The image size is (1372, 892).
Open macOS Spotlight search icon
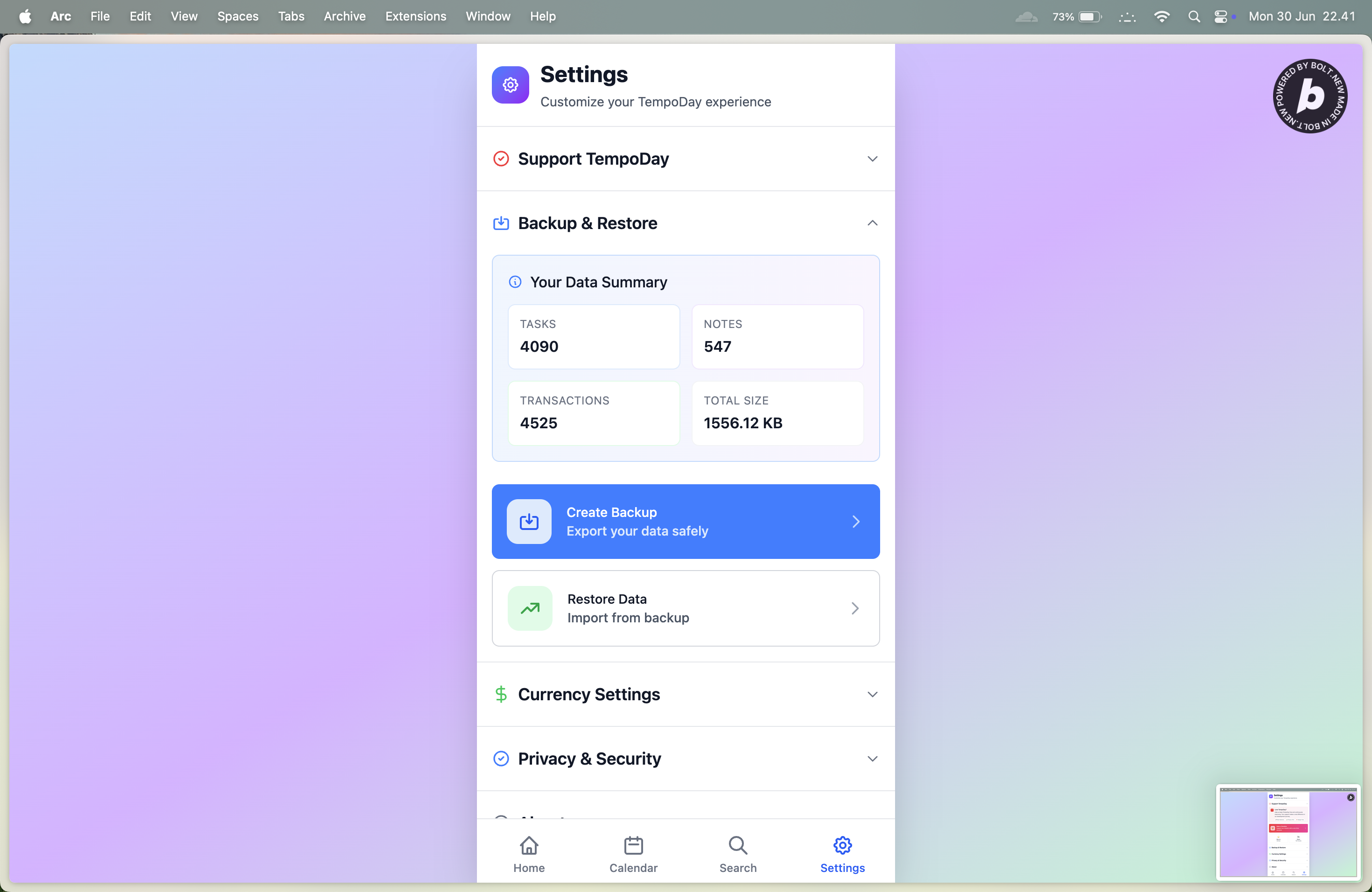point(1194,17)
